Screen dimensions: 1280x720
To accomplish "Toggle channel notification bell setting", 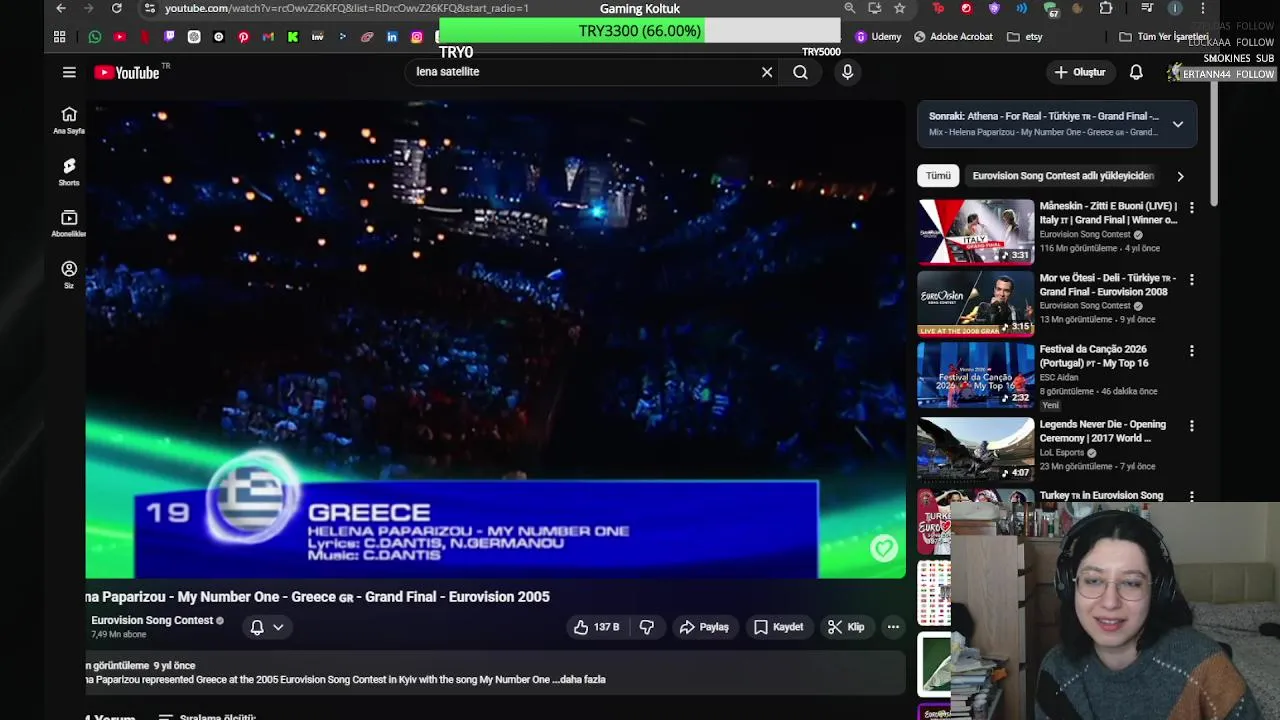I will pyautogui.click(x=266, y=627).
